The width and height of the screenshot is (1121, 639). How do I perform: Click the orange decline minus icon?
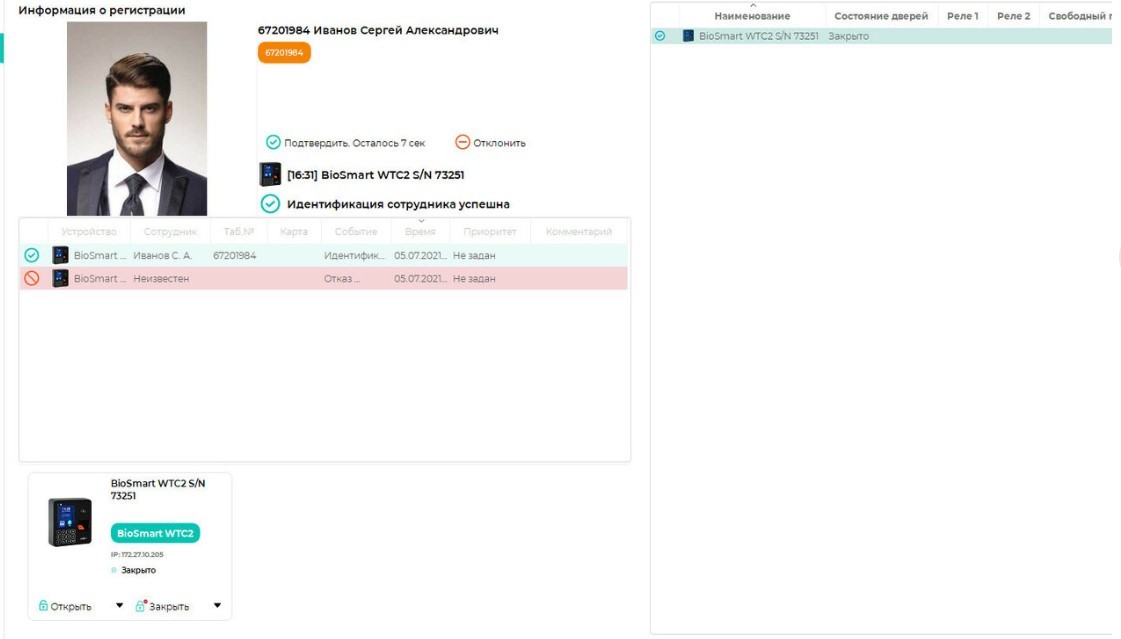tap(462, 143)
